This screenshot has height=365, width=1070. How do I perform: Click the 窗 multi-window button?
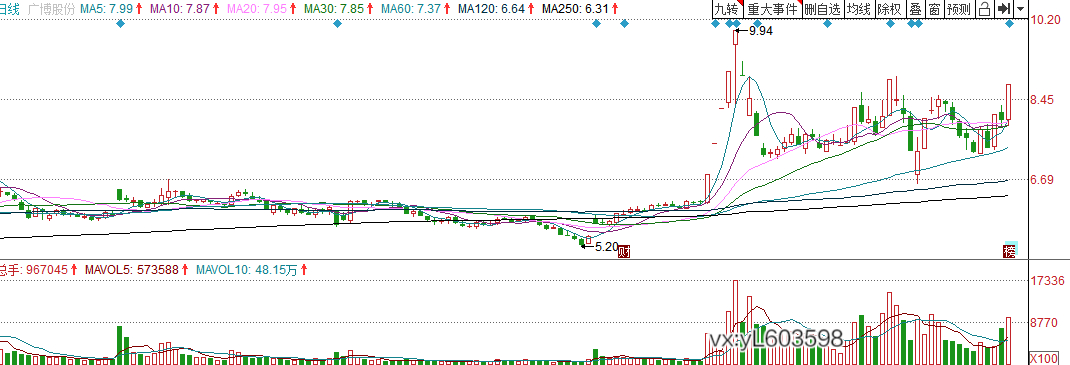934,9
